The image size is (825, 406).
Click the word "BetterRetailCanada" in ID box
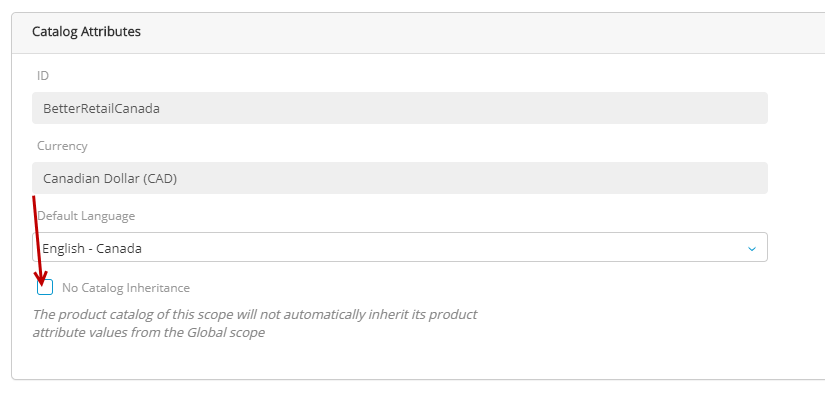[x=101, y=108]
